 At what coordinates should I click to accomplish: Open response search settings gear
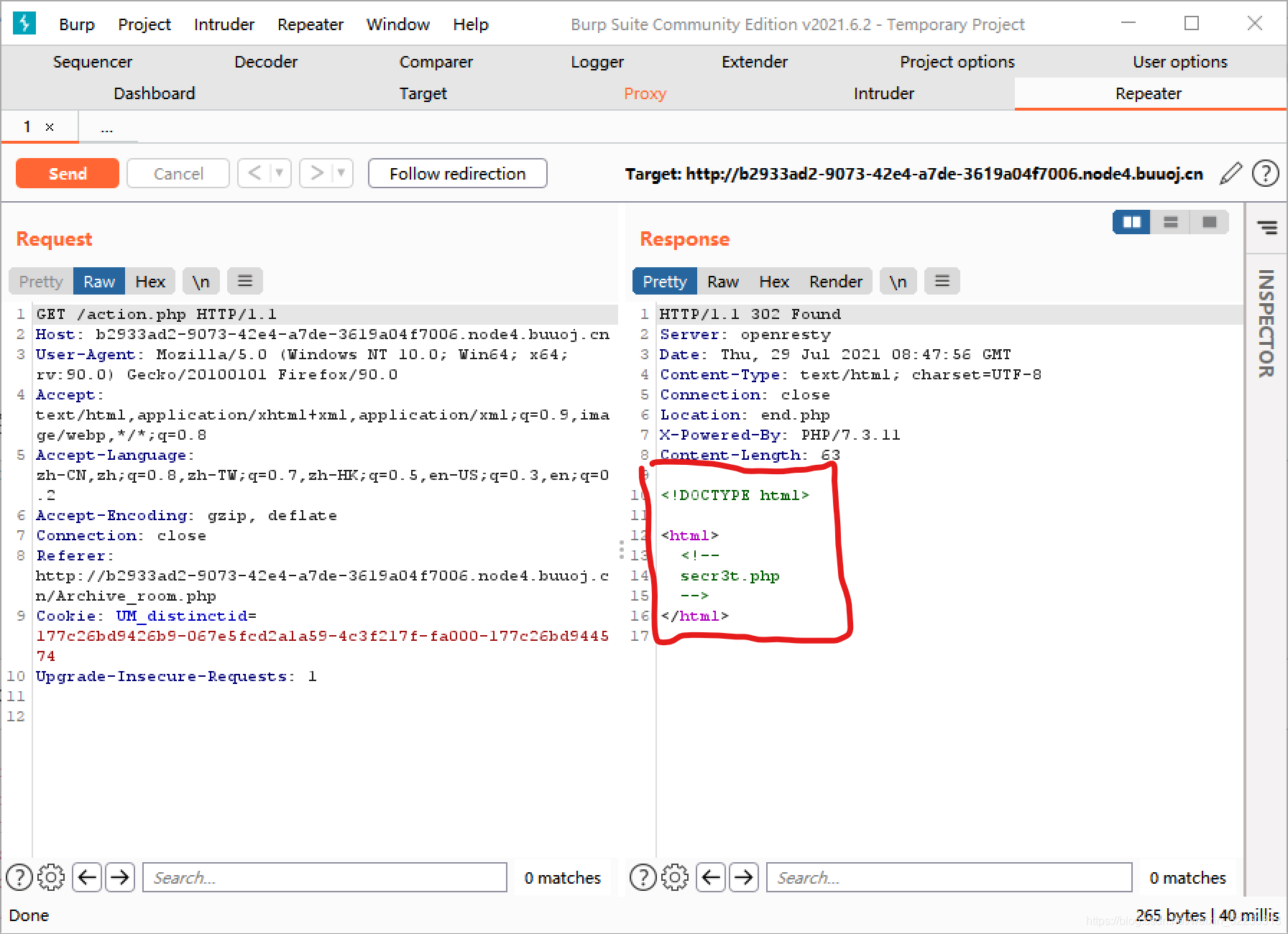tap(675, 877)
